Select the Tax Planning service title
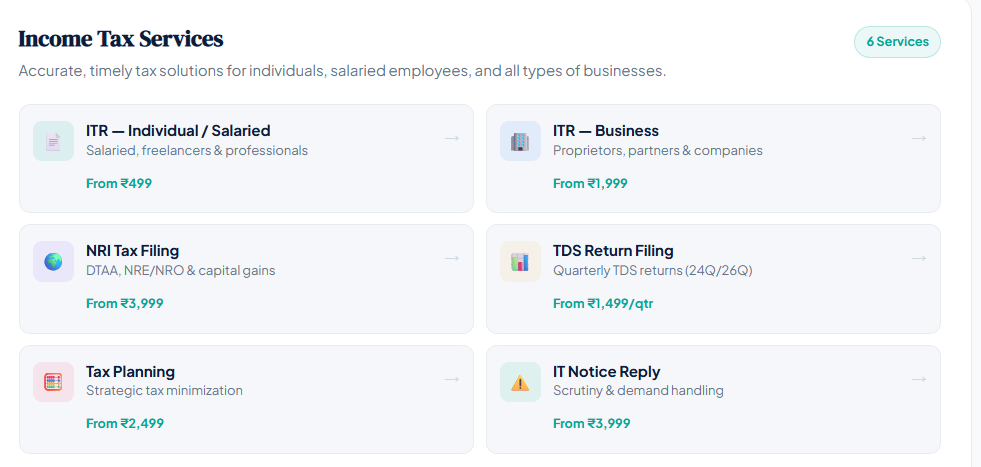981x467 pixels. pyautogui.click(x=130, y=372)
